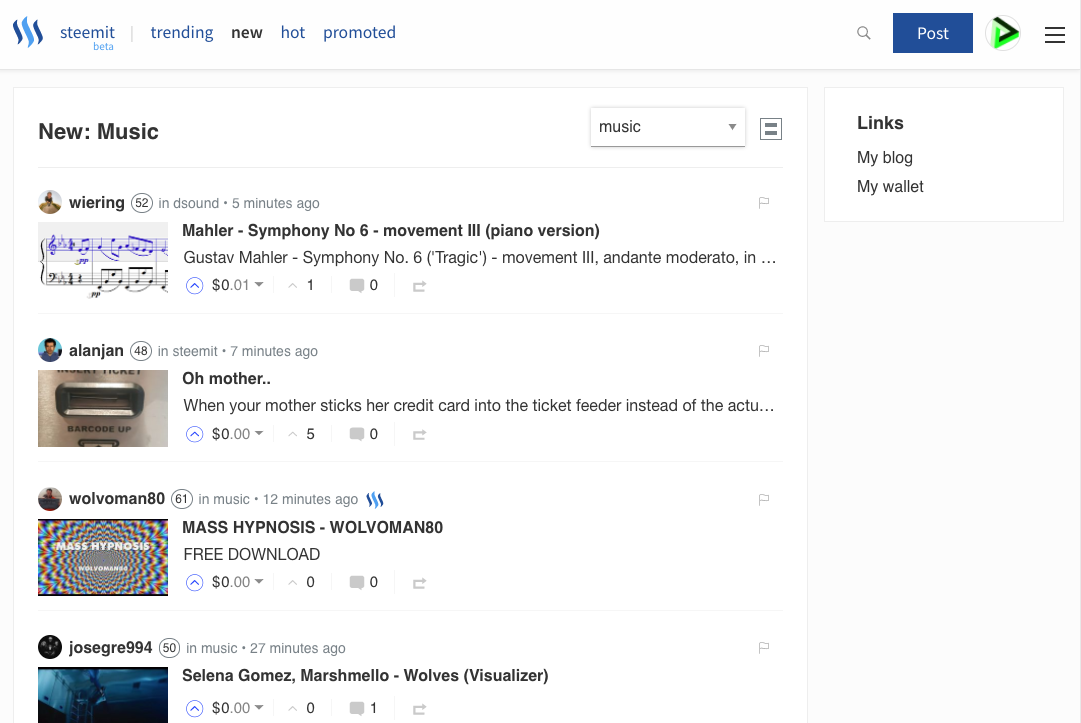
Task: Flag the Oh mother post
Action: tap(764, 351)
